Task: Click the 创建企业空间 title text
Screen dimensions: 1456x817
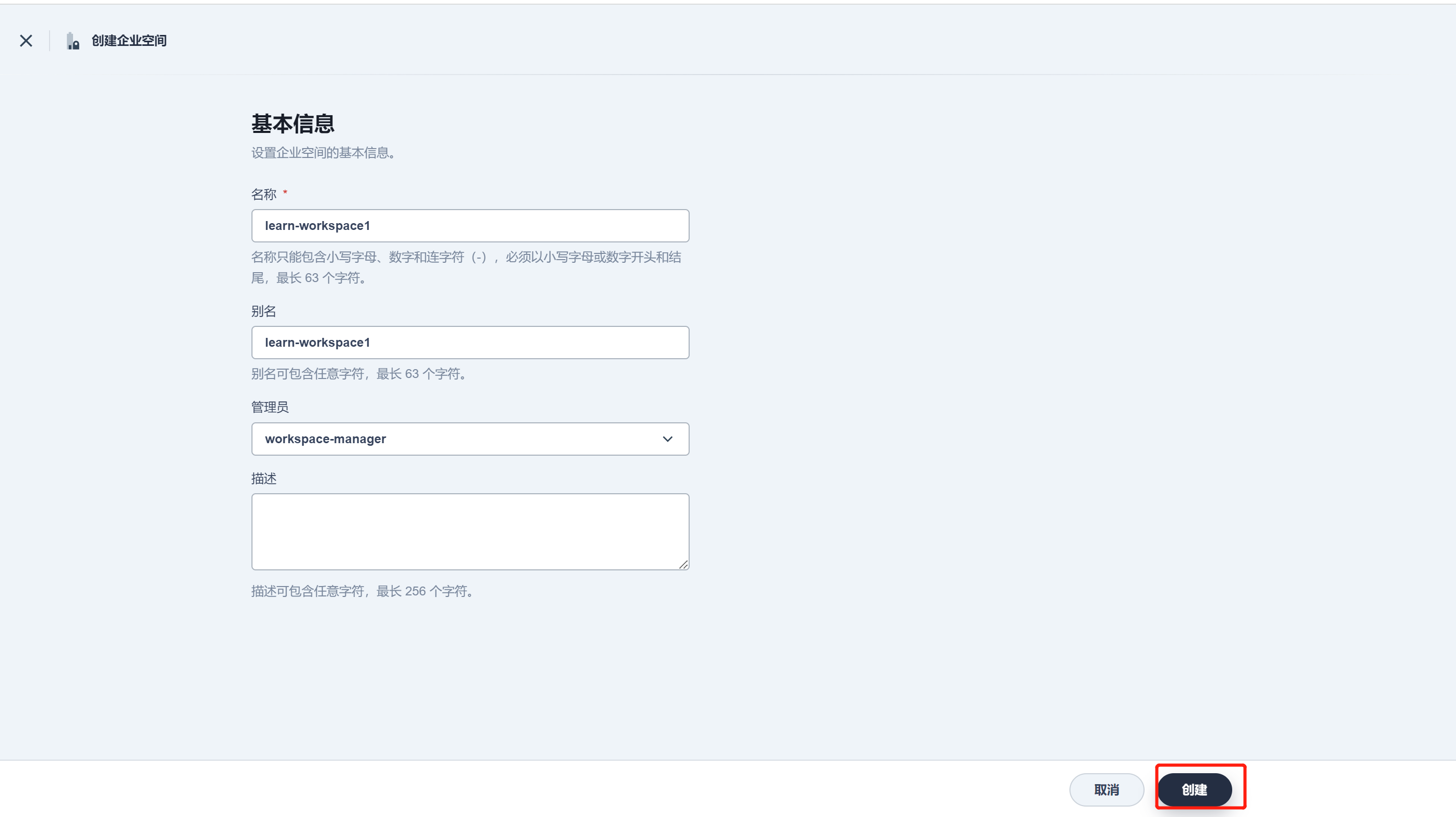Action: point(129,41)
